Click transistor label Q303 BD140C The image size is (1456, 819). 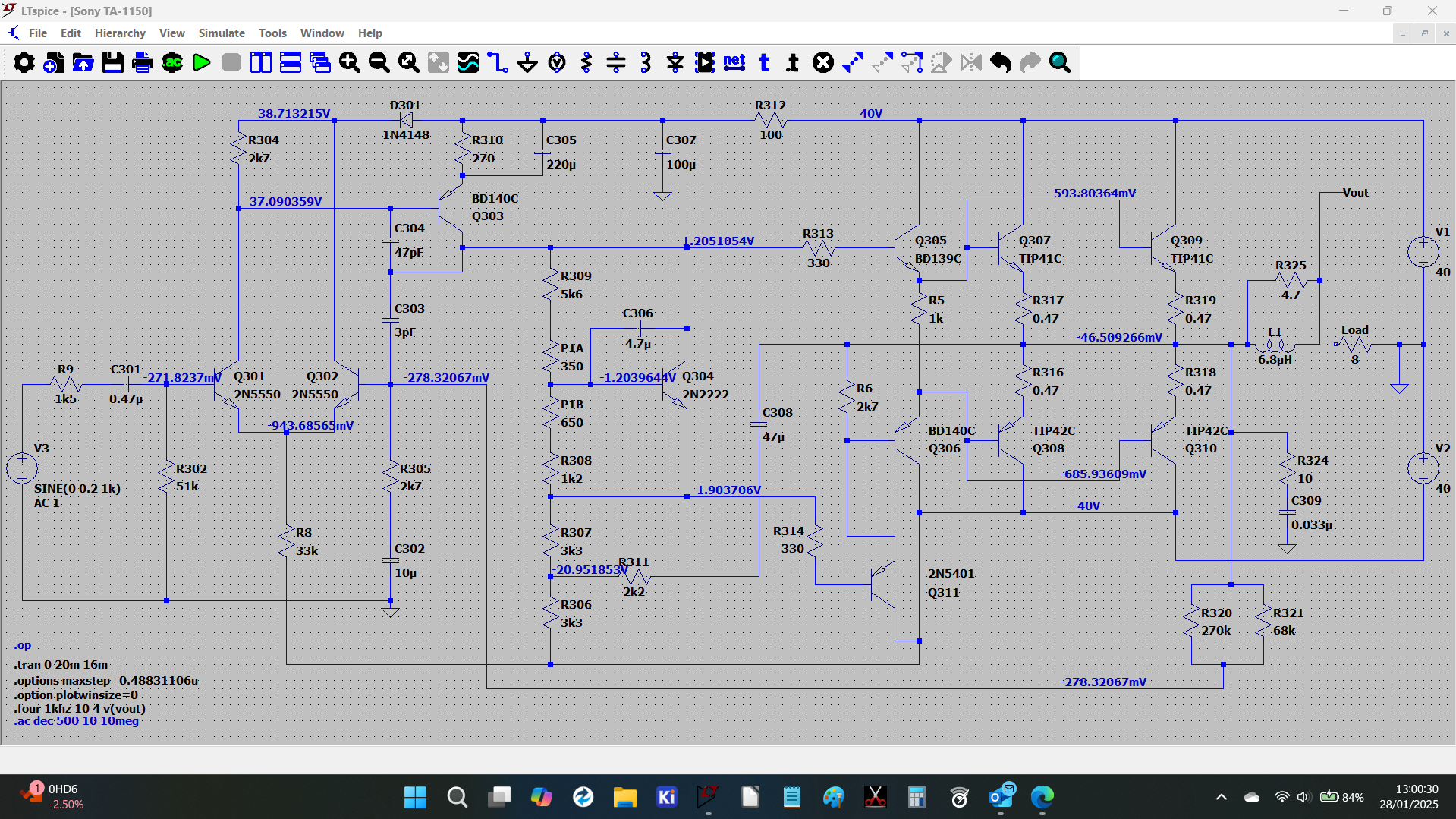point(495,207)
